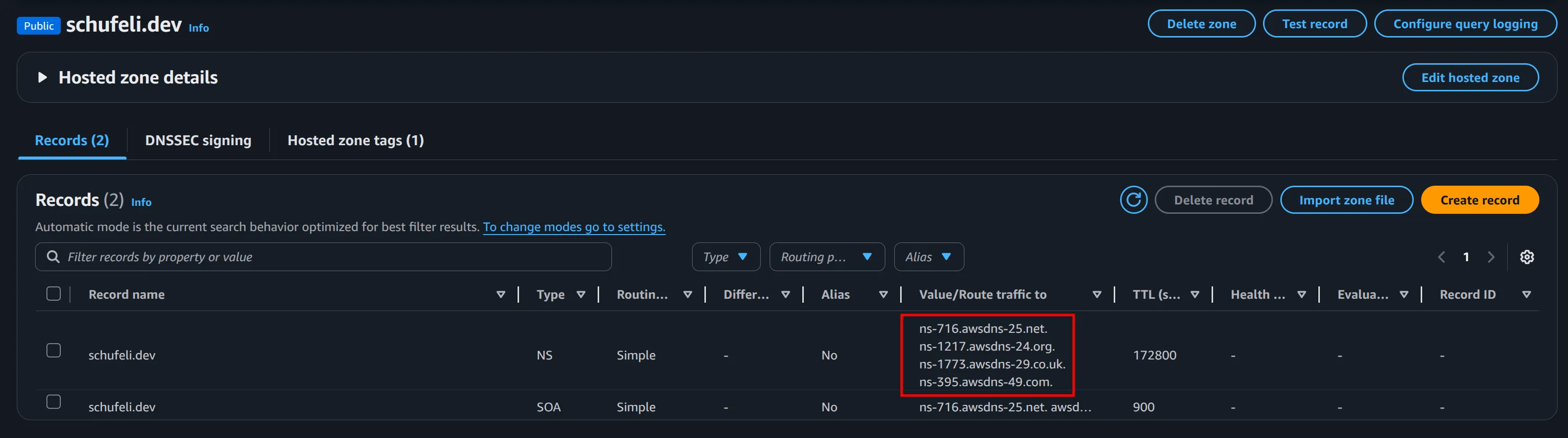The image size is (1568, 438).
Task: Sort records by Type column arrow
Action: tap(581, 294)
